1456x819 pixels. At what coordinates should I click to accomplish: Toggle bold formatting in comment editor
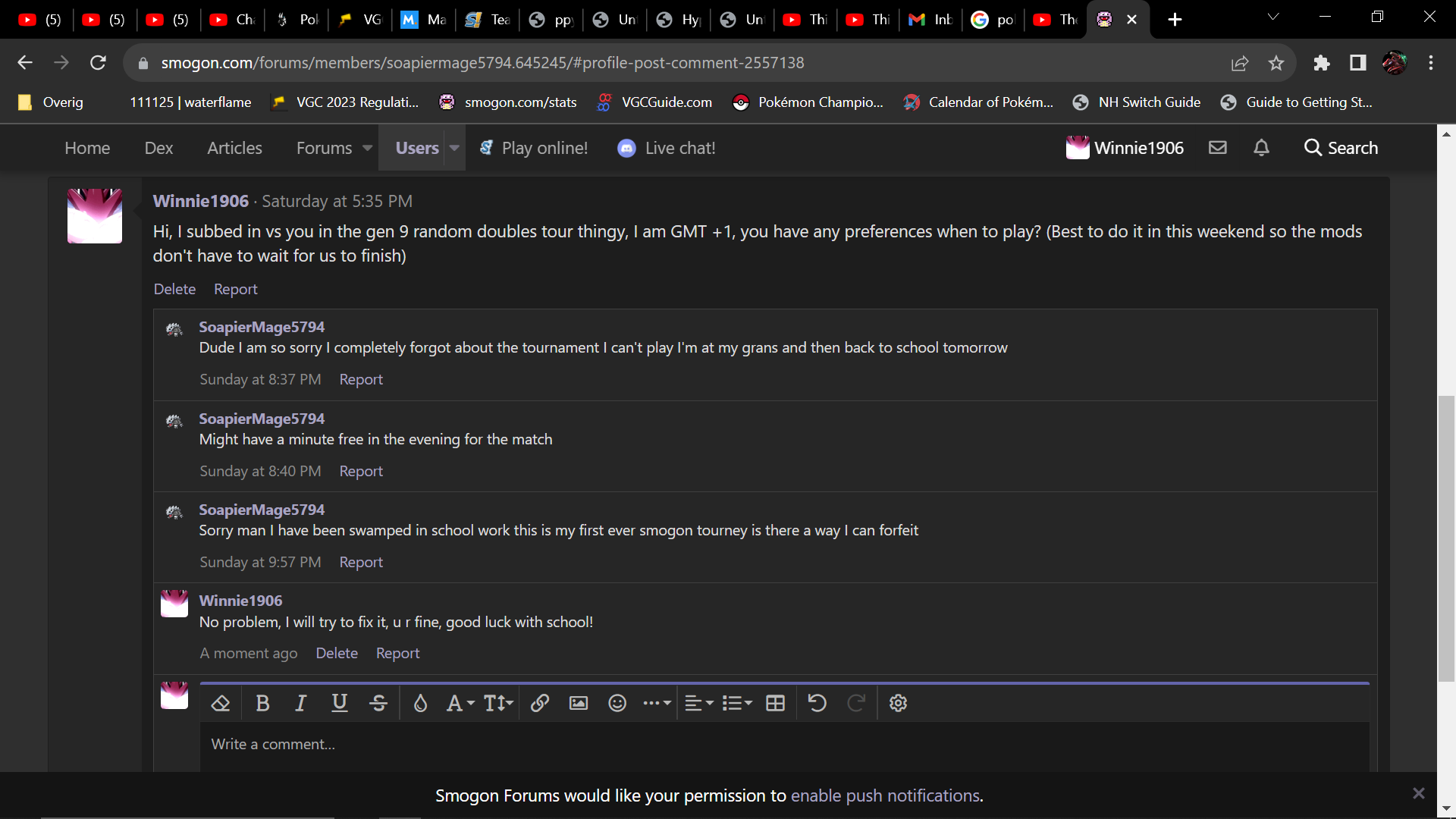(x=262, y=703)
